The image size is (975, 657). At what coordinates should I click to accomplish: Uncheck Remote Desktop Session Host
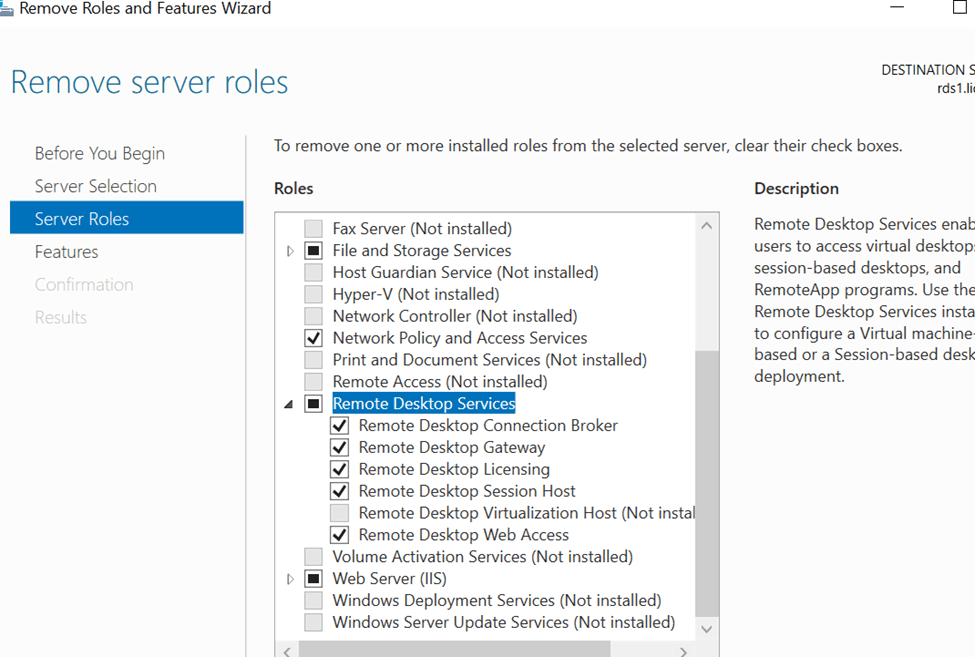click(x=340, y=491)
